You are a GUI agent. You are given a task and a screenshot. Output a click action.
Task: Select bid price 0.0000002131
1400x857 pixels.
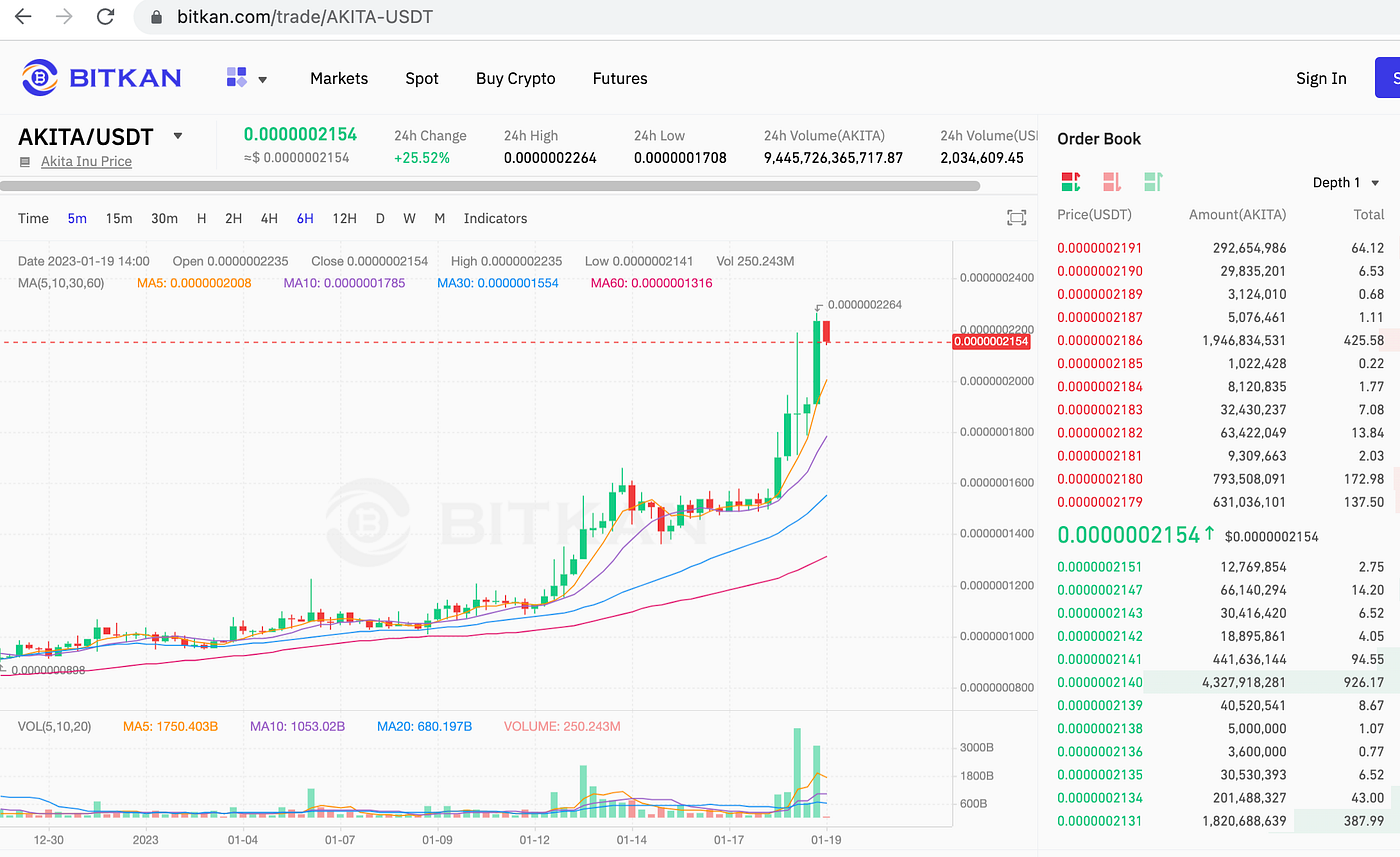pos(1099,821)
